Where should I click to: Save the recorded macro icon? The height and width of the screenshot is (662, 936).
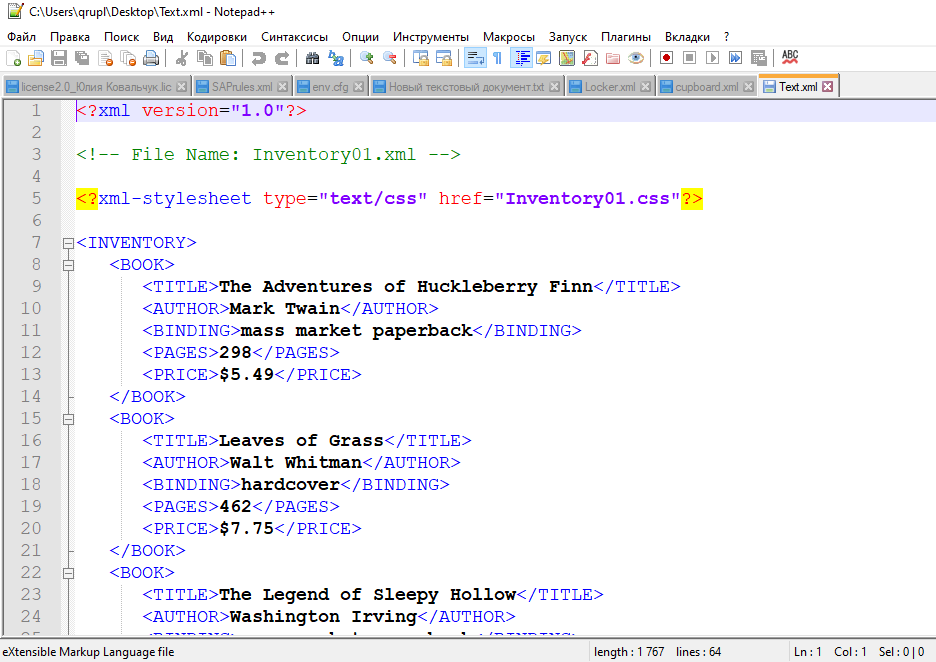click(759, 58)
